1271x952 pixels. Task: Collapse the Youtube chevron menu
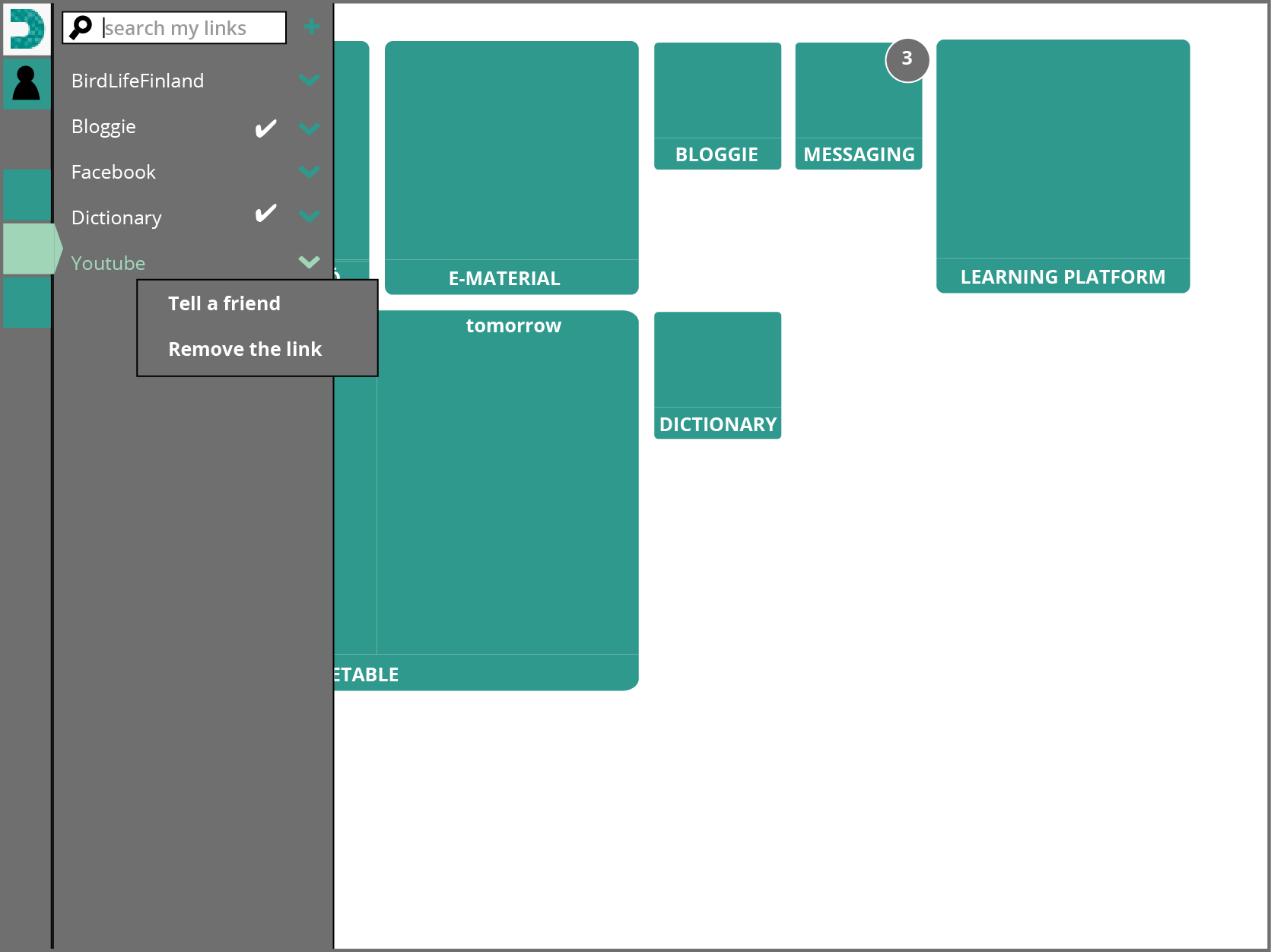(309, 262)
